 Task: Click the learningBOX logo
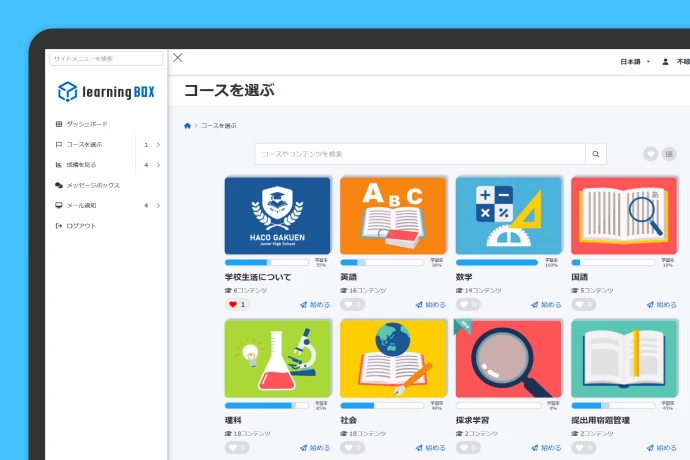click(x=106, y=92)
